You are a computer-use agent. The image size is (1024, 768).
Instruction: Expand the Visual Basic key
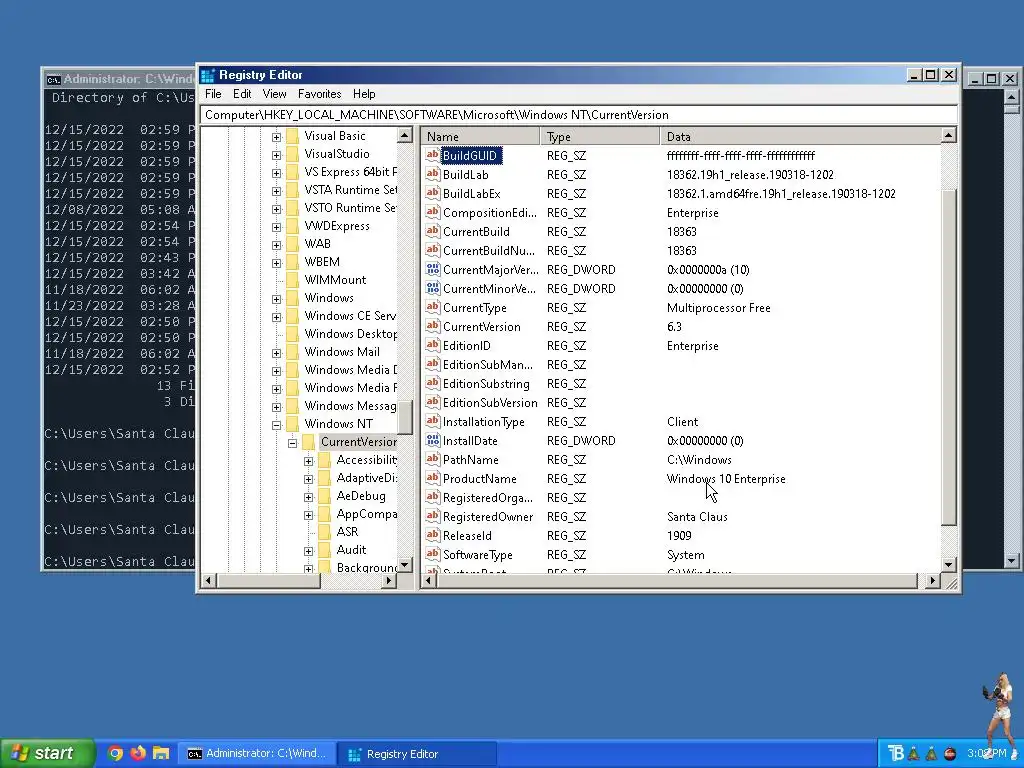(x=276, y=137)
